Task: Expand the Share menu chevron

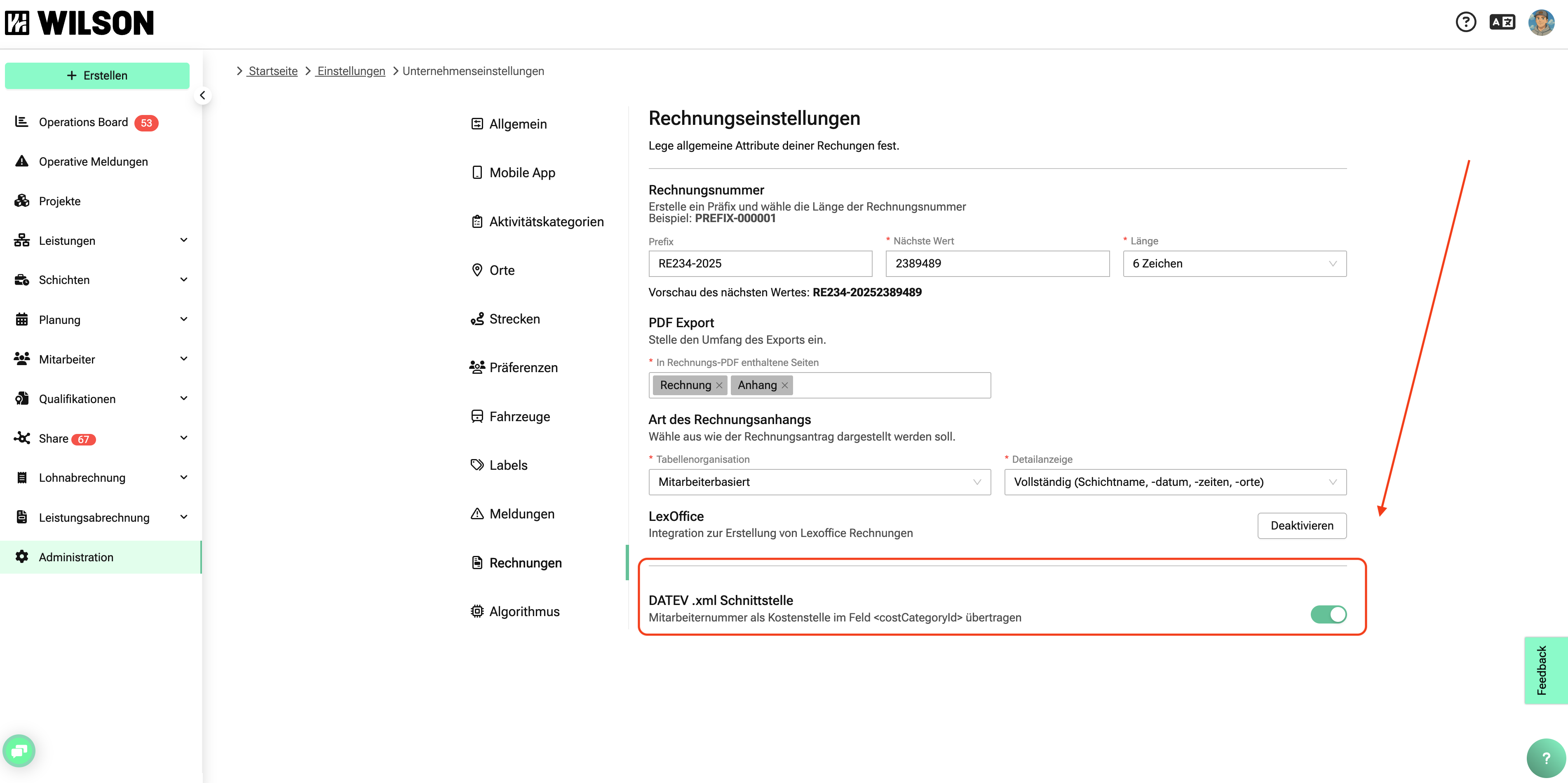Action: click(184, 438)
